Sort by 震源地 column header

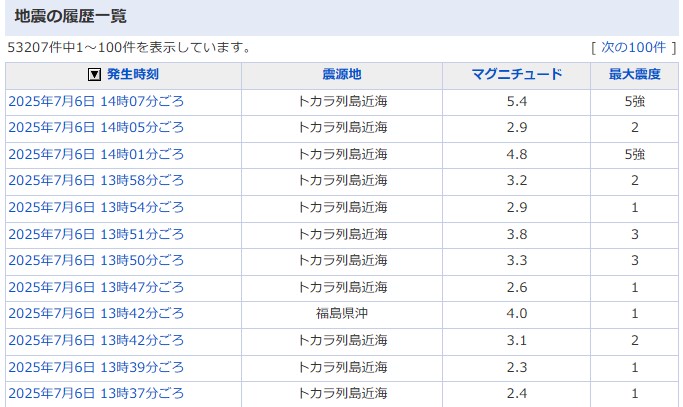pos(342,75)
